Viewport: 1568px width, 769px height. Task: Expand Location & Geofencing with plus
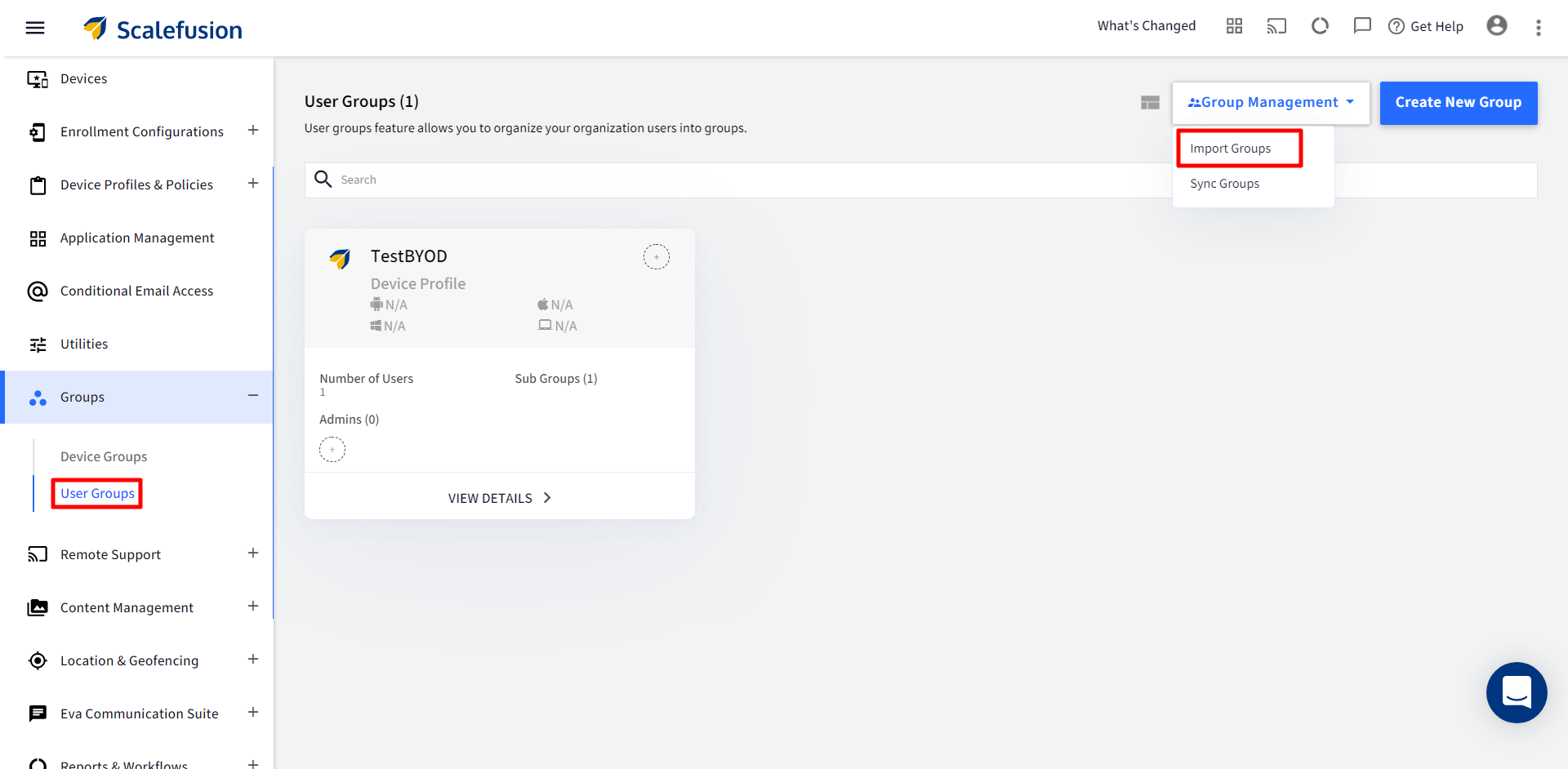click(253, 660)
